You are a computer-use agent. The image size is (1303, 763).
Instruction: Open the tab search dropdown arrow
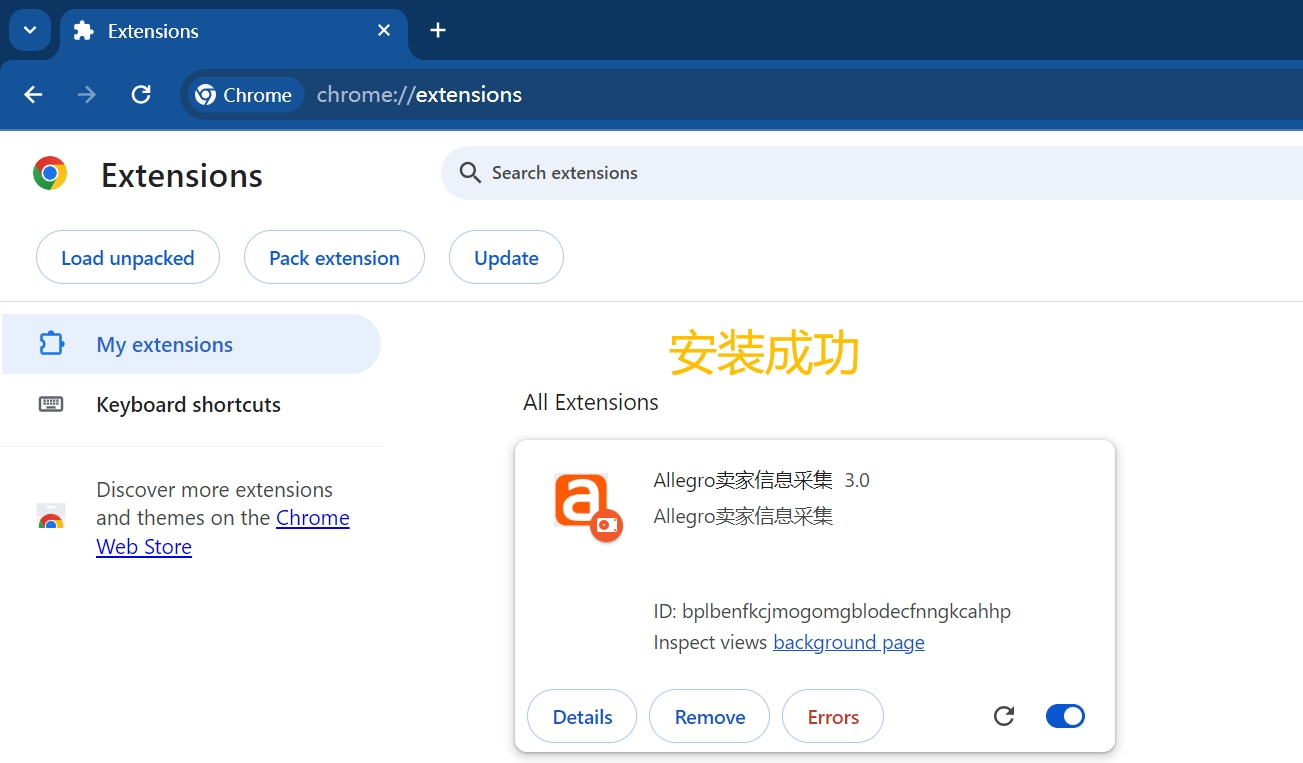30,30
